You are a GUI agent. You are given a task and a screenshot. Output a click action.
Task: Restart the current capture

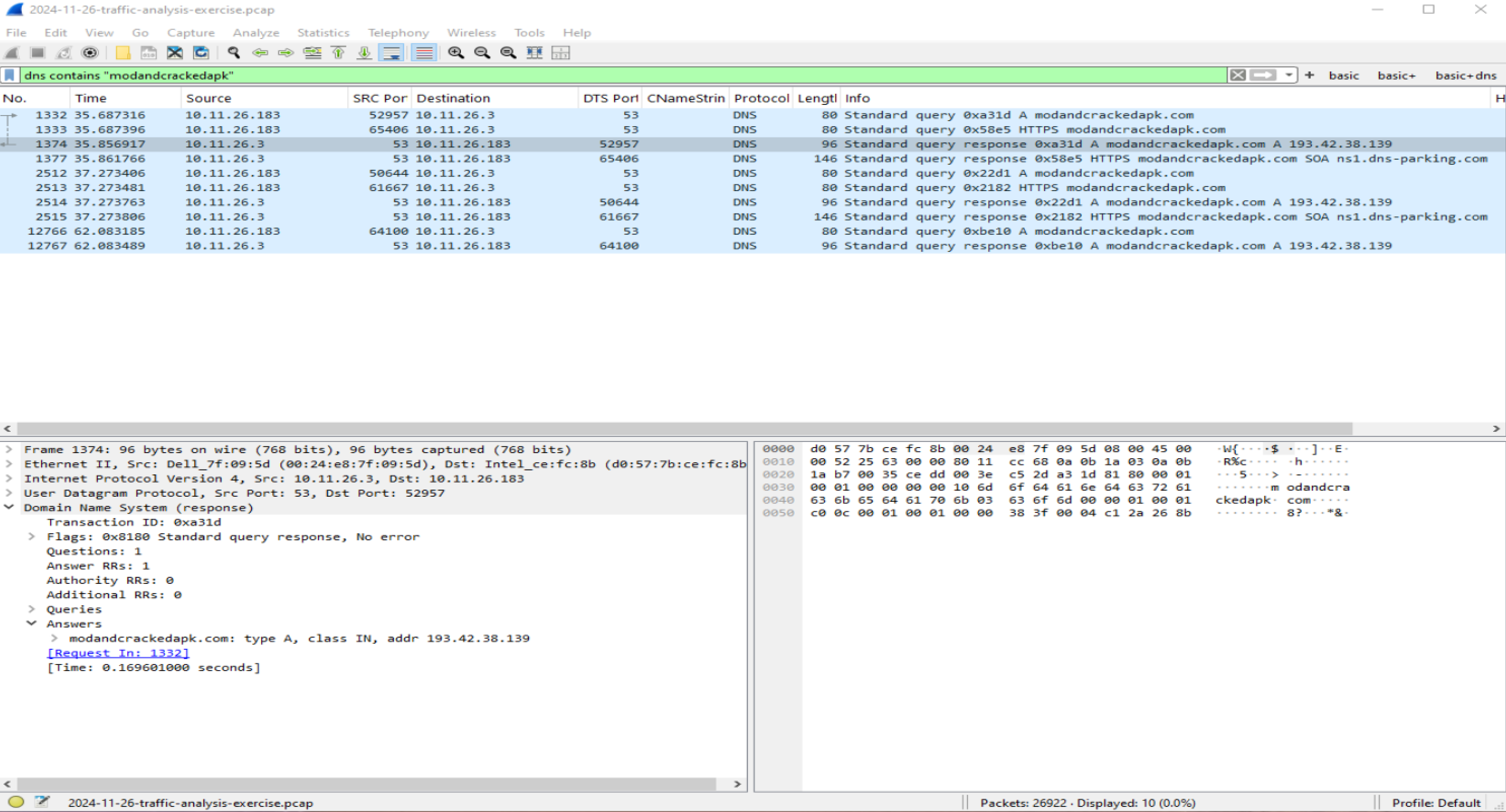pos(63,53)
